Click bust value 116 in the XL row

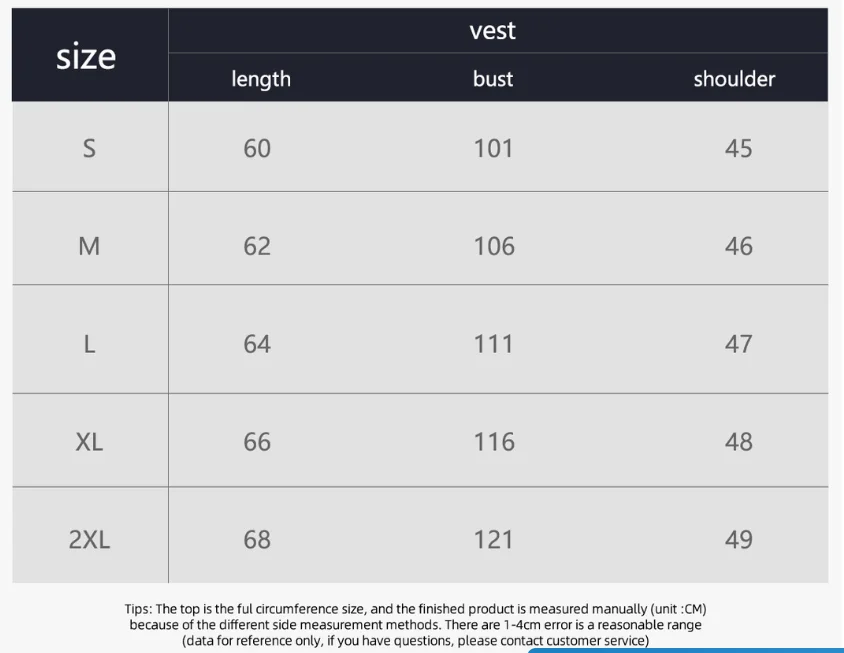(494, 442)
